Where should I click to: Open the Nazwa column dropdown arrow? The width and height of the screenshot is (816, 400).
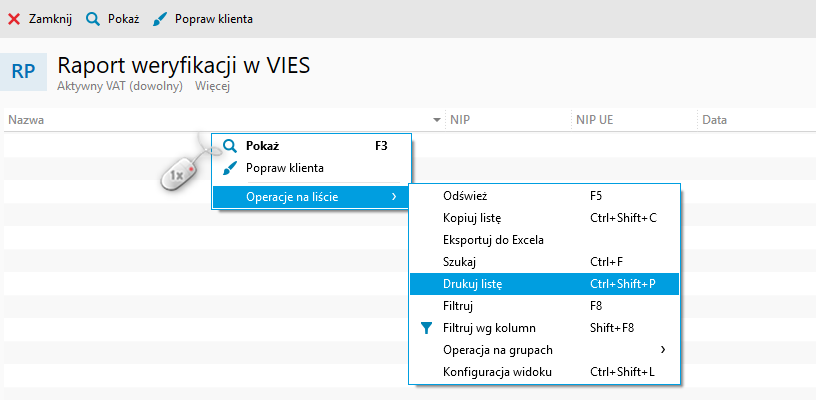coord(437,120)
